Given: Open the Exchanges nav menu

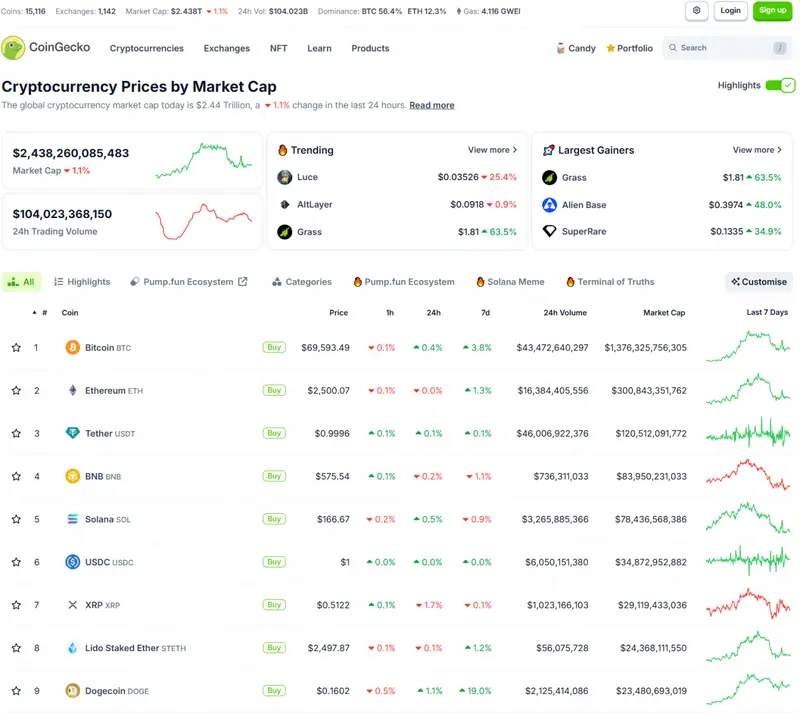Looking at the screenshot, I should pos(227,48).
